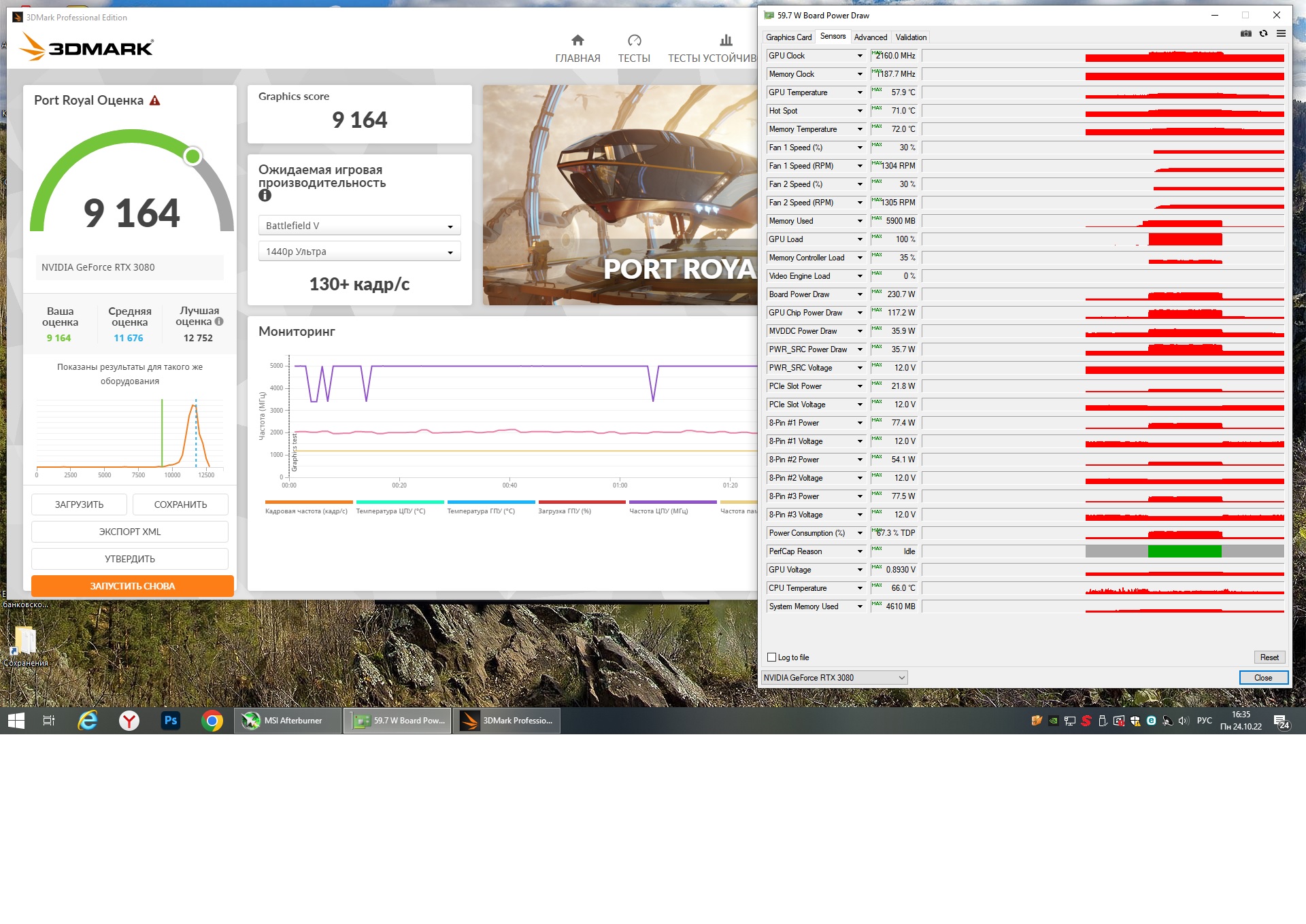
Task: Open the GPU-Z hamburger menu icon
Action: click(1281, 33)
